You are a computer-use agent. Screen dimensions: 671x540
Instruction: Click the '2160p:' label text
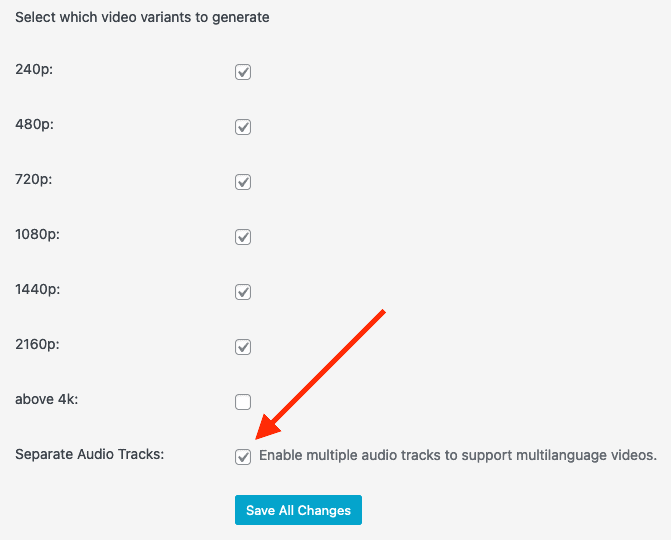tap(37, 344)
